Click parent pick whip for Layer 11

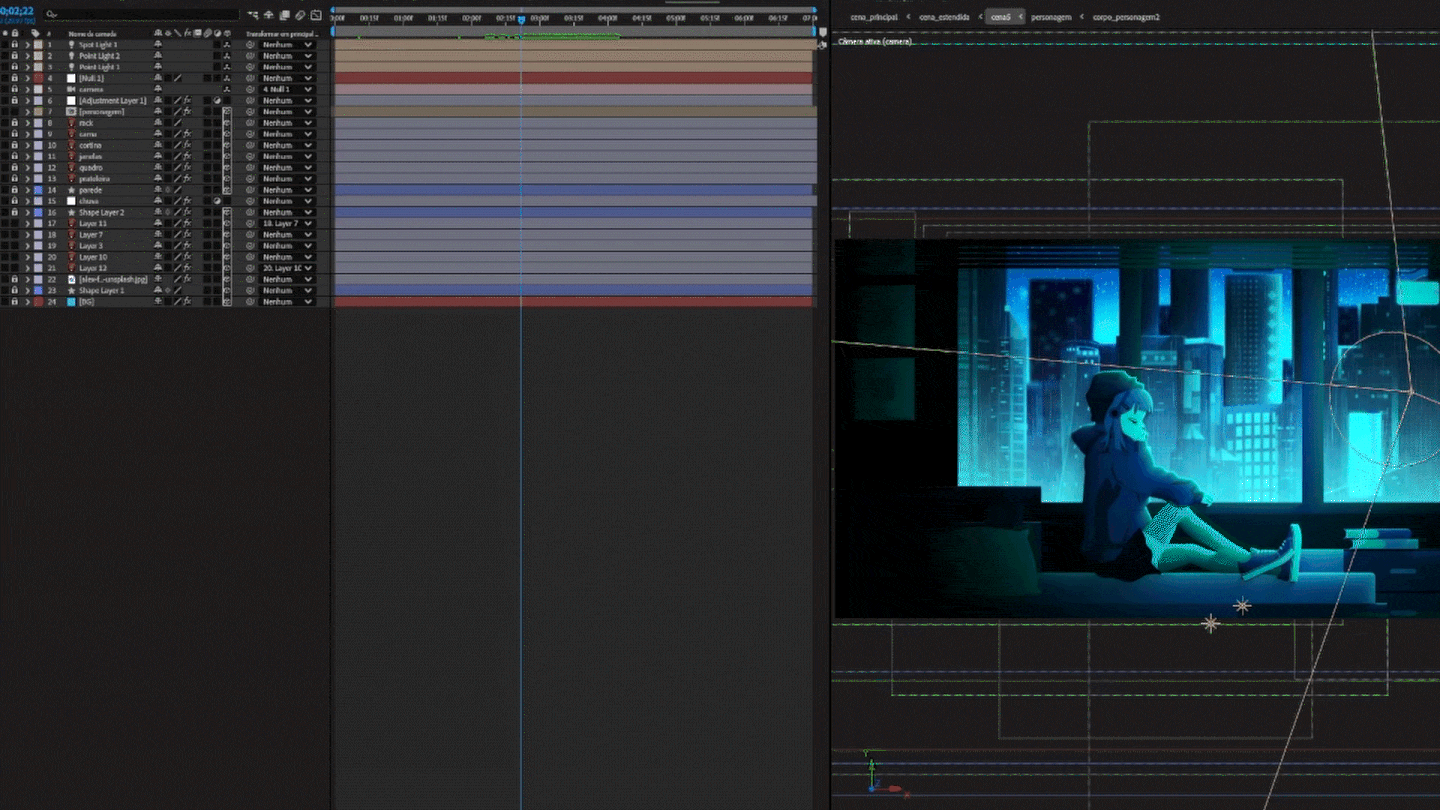point(250,223)
